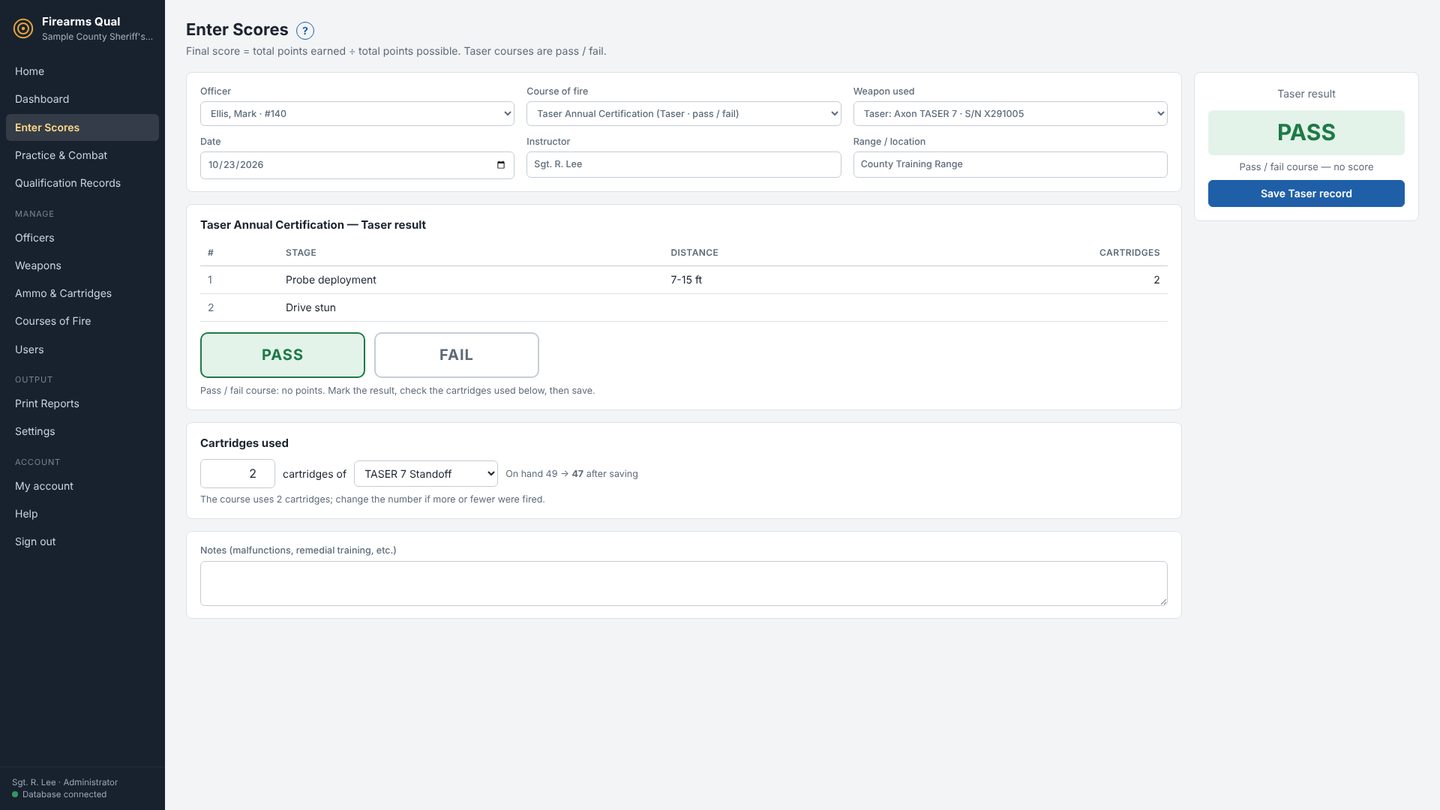Image resolution: width=1440 pixels, height=810 pixels.
Task: Open the Officer dropdown
Action: click(357, 114)
